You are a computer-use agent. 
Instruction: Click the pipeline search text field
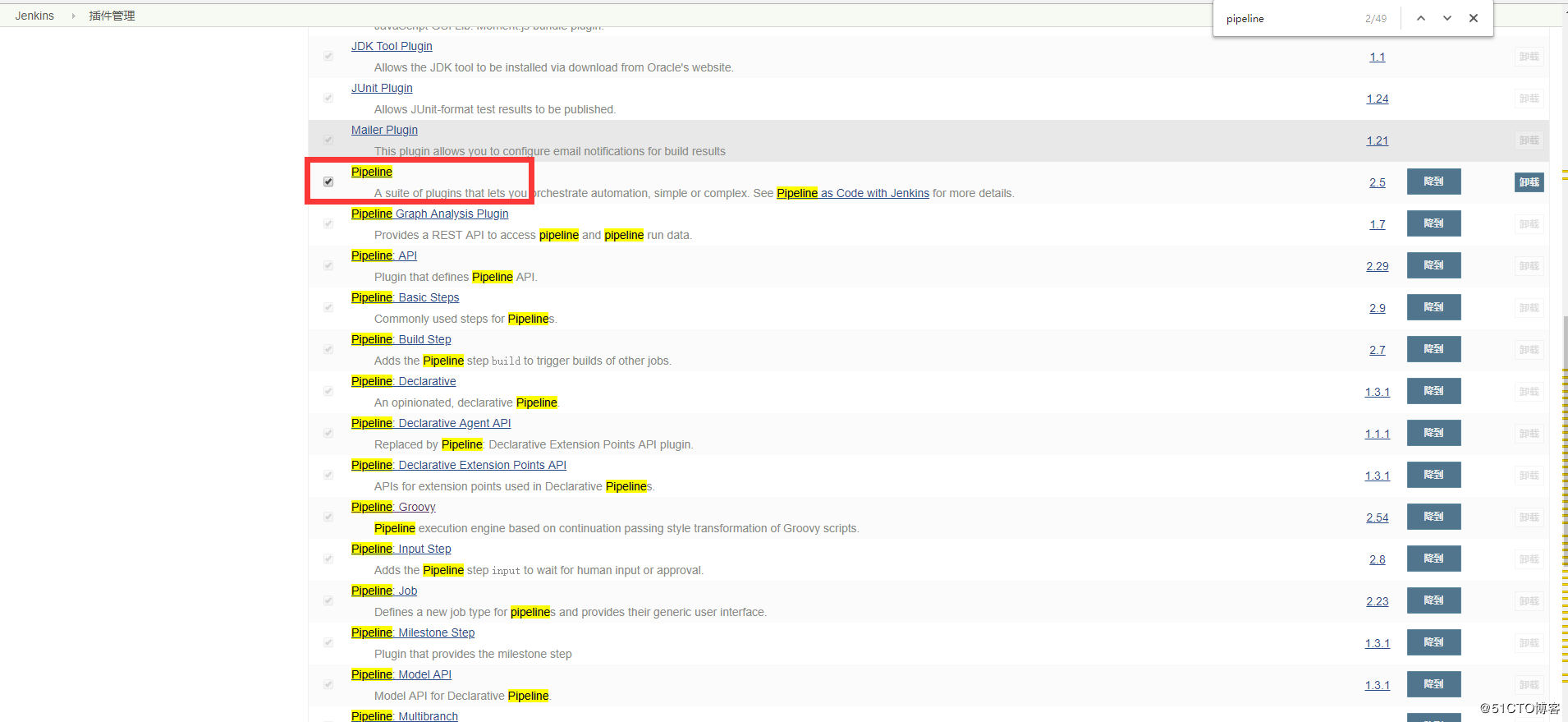[x=1289, y=18]
